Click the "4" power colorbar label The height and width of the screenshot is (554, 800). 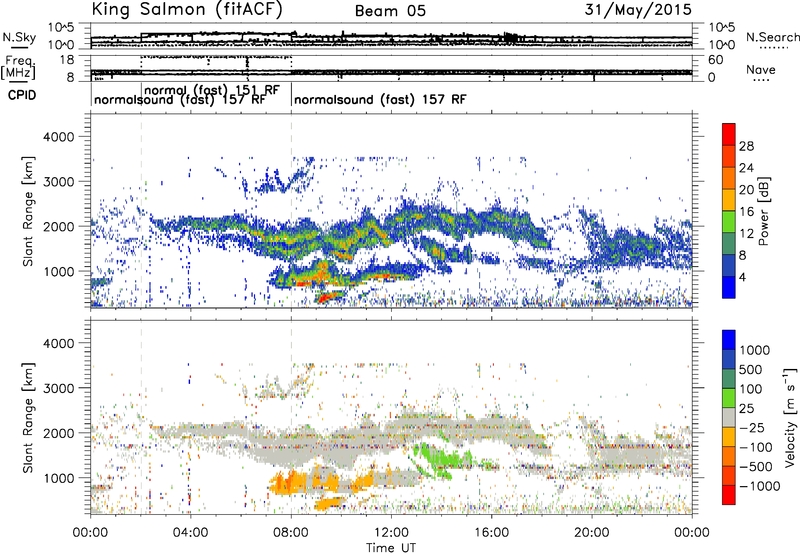743,278
